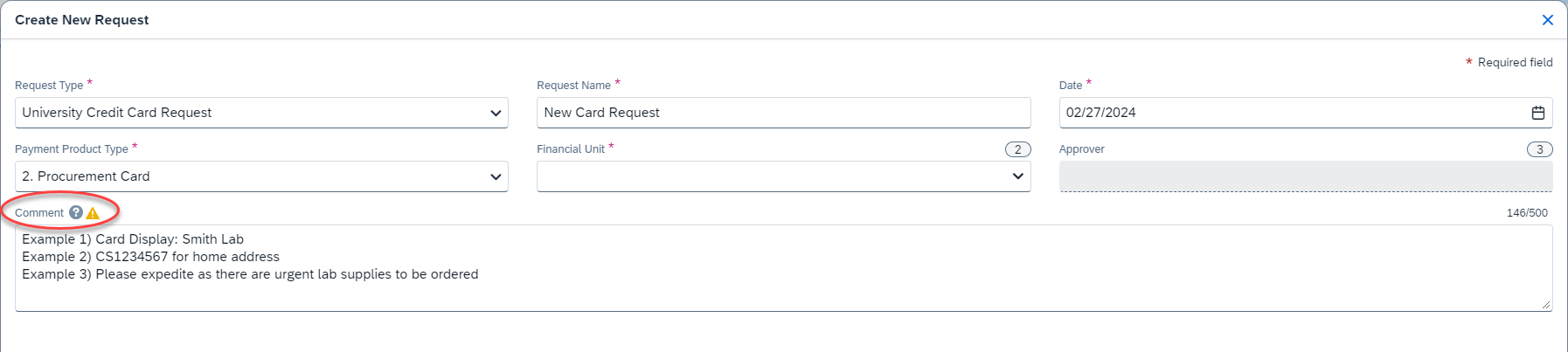
Task: Click the Create New Request title
Action: pyautogui.click(x=82, y=20)
